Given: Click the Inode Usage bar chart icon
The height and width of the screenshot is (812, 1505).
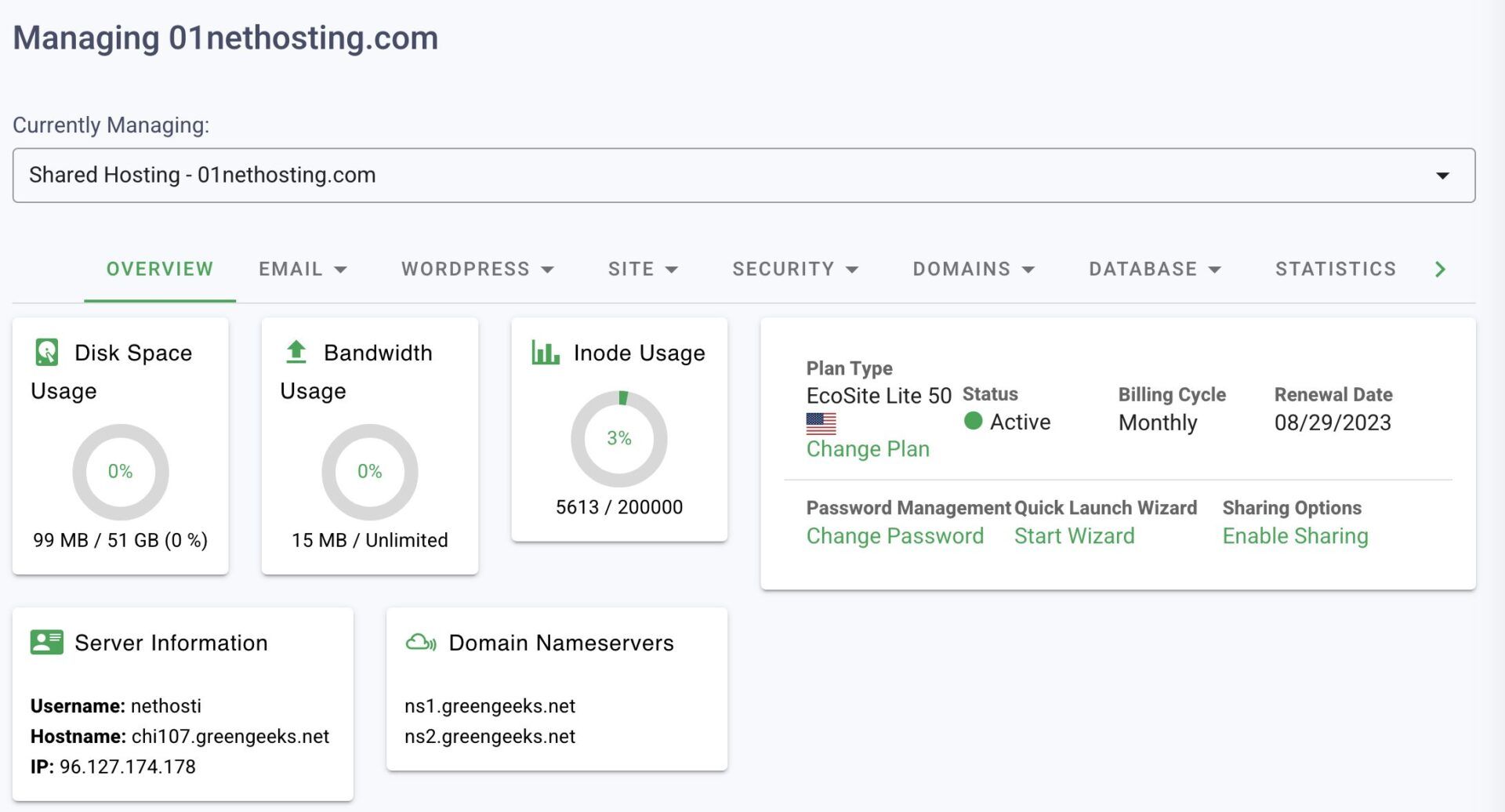Looking at the screenshot, I should [x=546, y=352].
